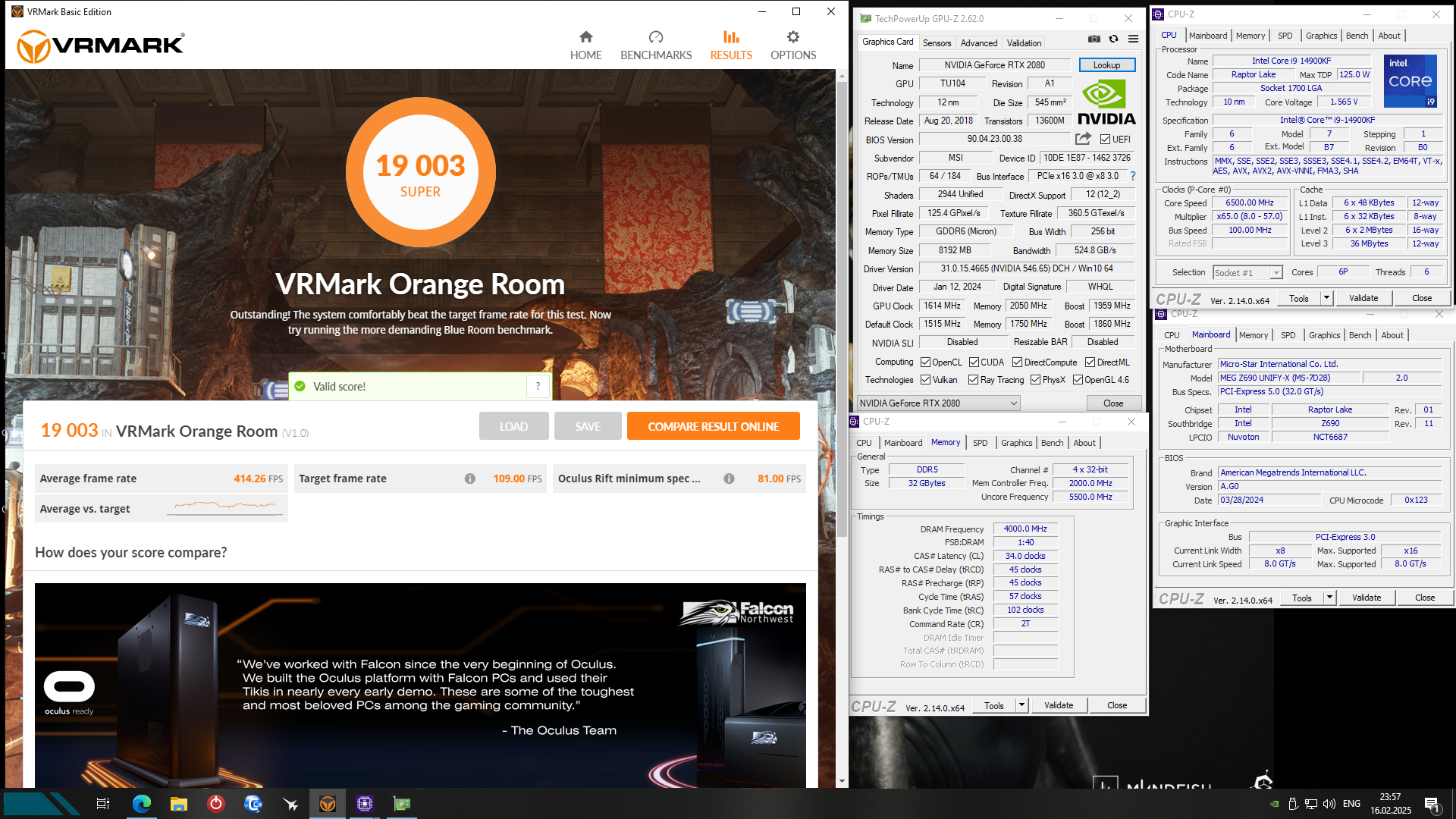Switch to Validation tab in GPU-Z

(x=1024, y=43)
